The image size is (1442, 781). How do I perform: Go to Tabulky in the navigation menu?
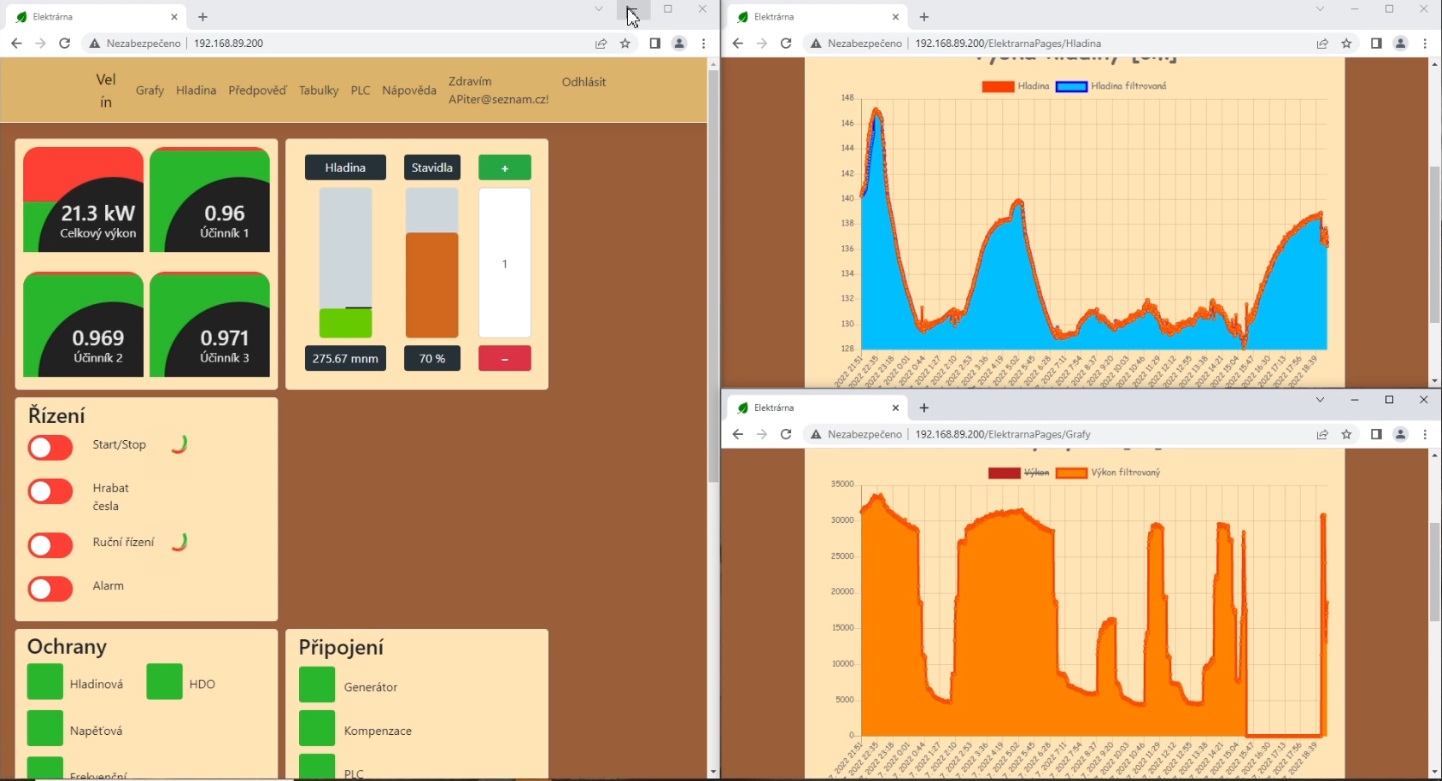(x=318, y=90)
